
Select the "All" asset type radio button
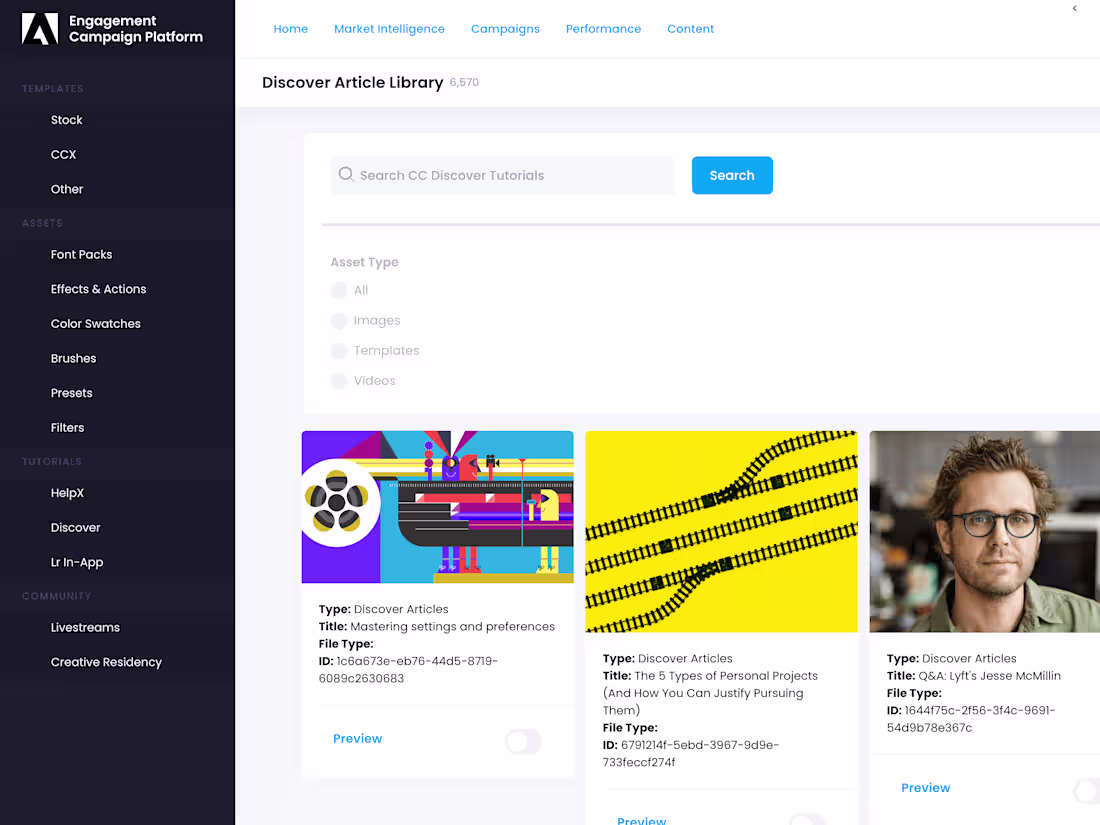point(339,290)
